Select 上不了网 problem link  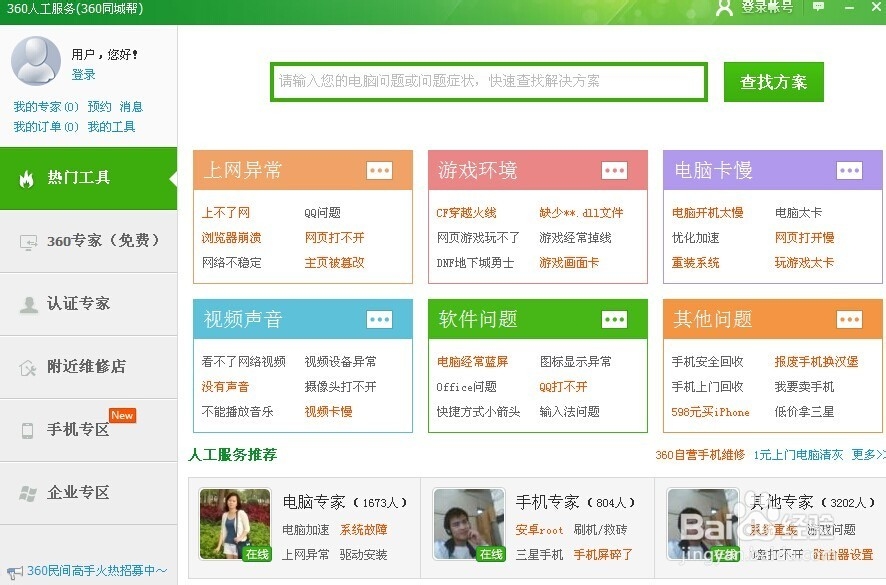coord(225,213)
